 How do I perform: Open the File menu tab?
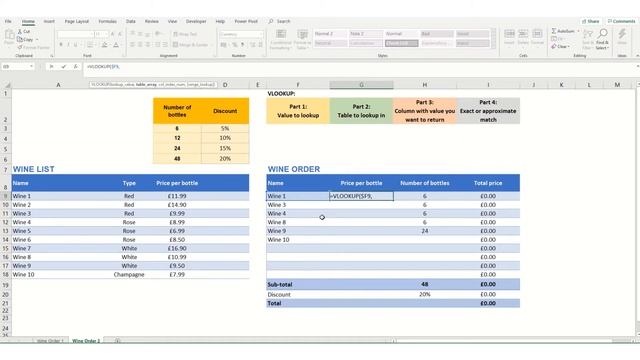(x=8, y=21)
